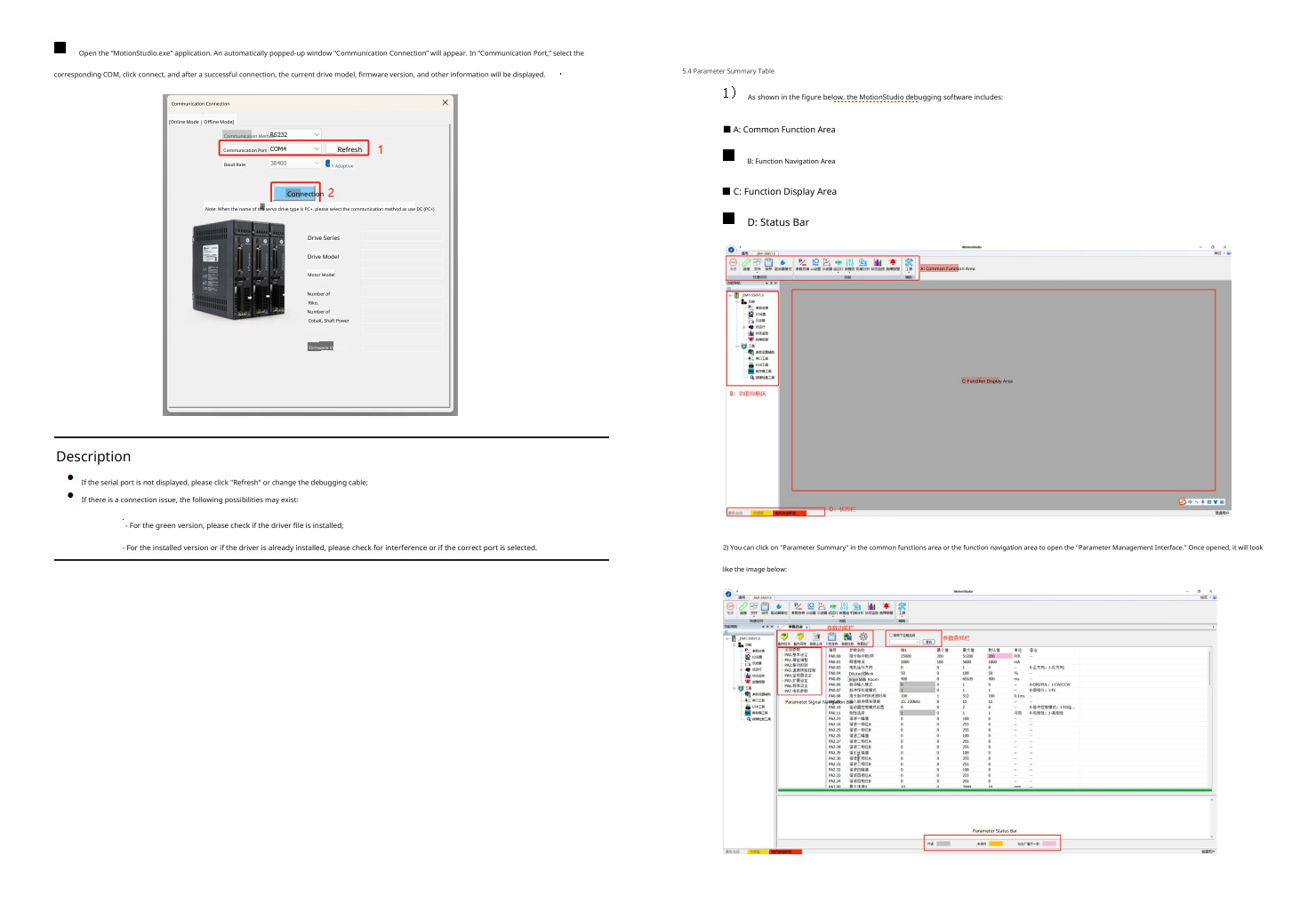Viewport: 1316px width, 920px height.
Task: Click the upload parameters icon in parameter toolbar
Action: click(x=816, y=636)
